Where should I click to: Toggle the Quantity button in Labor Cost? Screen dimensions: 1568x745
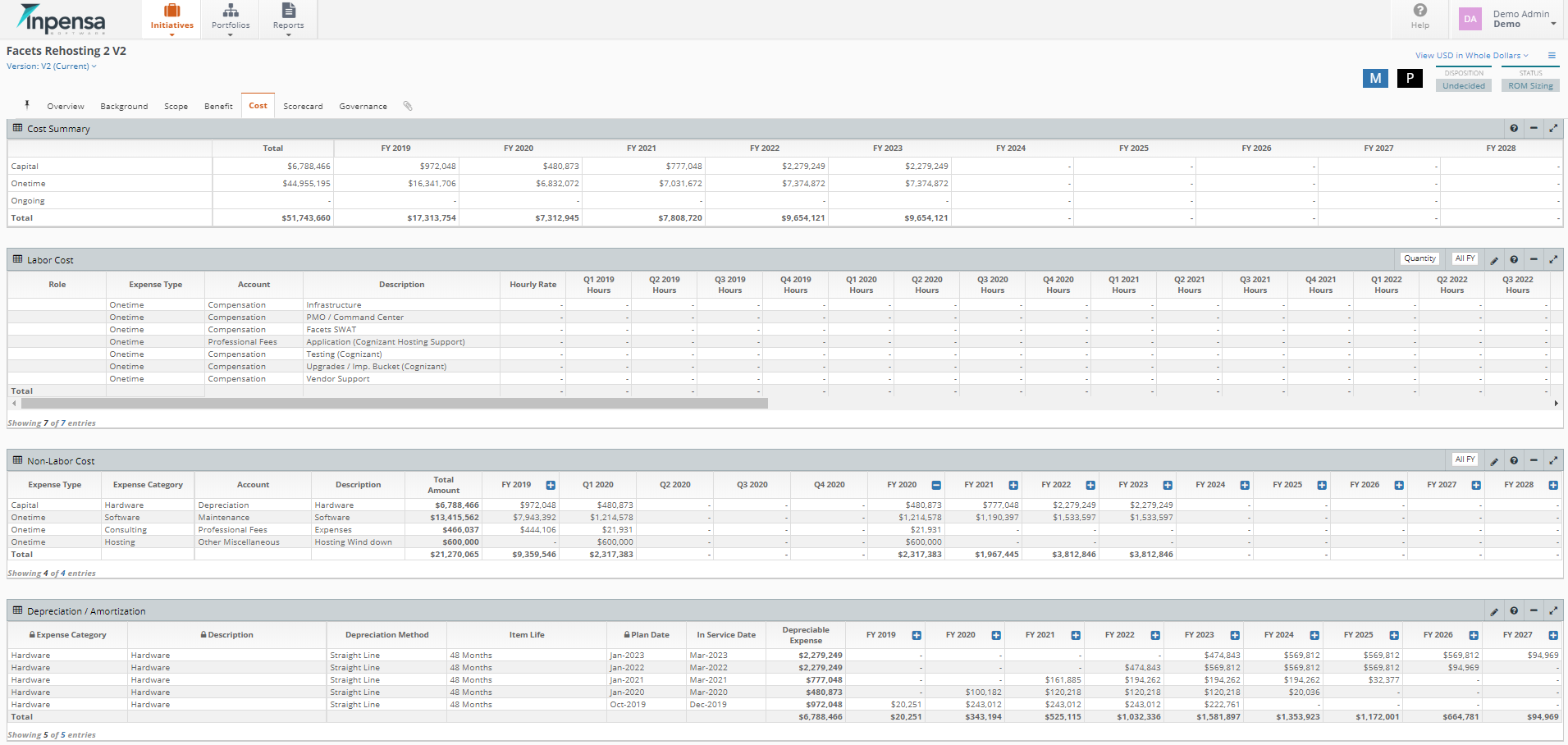1419,258
